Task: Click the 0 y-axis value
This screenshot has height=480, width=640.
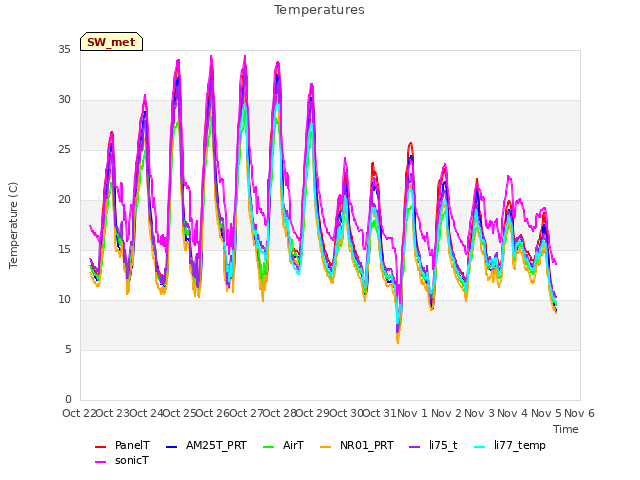Action: pos(68,400)
